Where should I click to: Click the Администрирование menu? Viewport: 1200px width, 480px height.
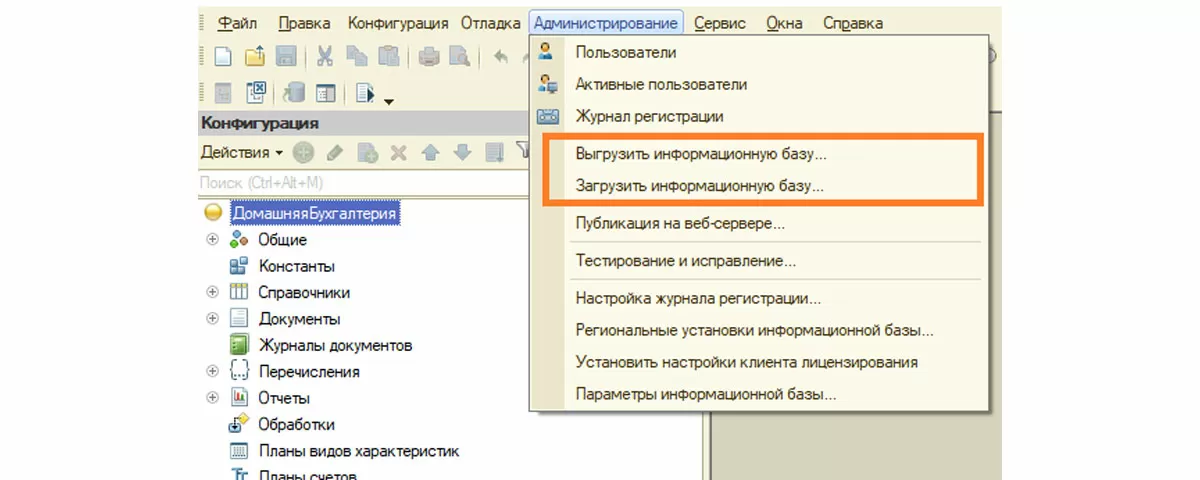point(606,23)
